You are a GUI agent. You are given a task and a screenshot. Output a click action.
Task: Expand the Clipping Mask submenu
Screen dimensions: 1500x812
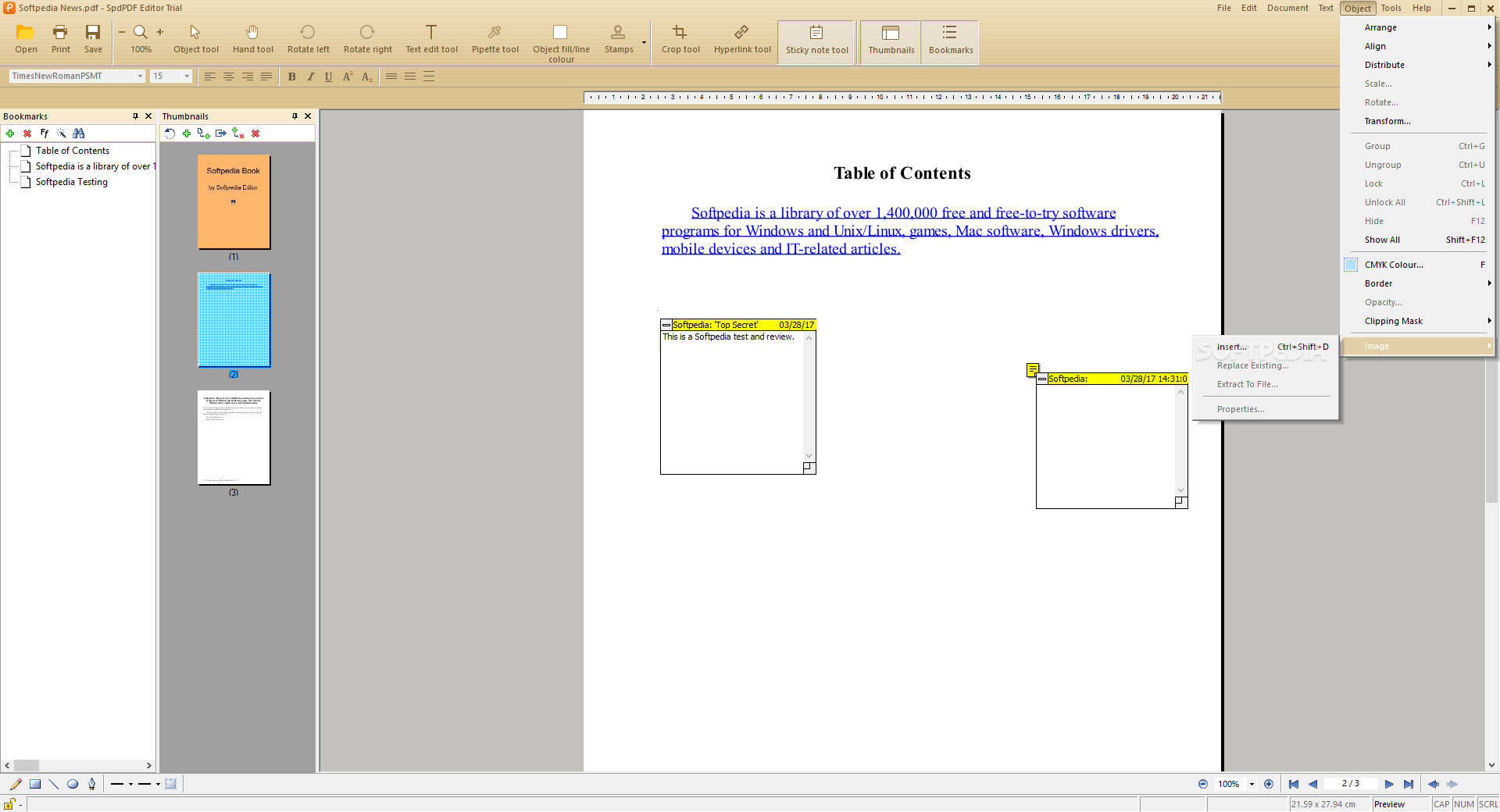(1417, 321)
